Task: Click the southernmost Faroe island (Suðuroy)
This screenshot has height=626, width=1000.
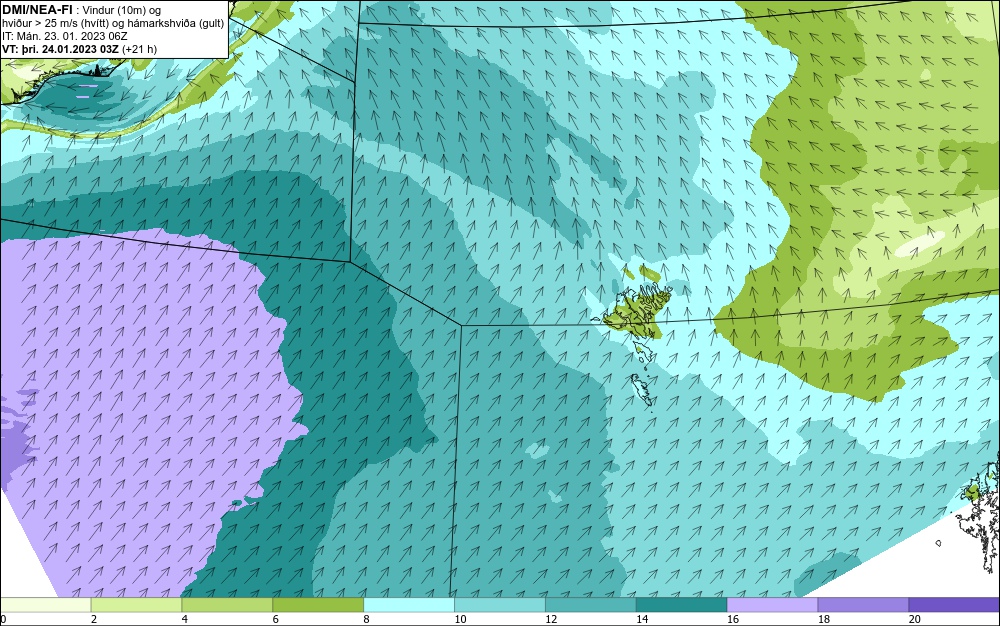Action: coord(642,390)
